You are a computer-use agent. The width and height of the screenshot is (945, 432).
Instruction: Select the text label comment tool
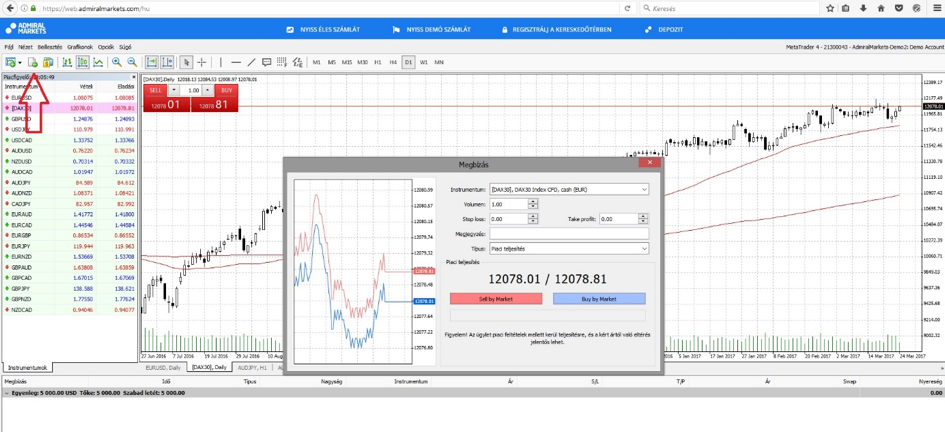267,62
